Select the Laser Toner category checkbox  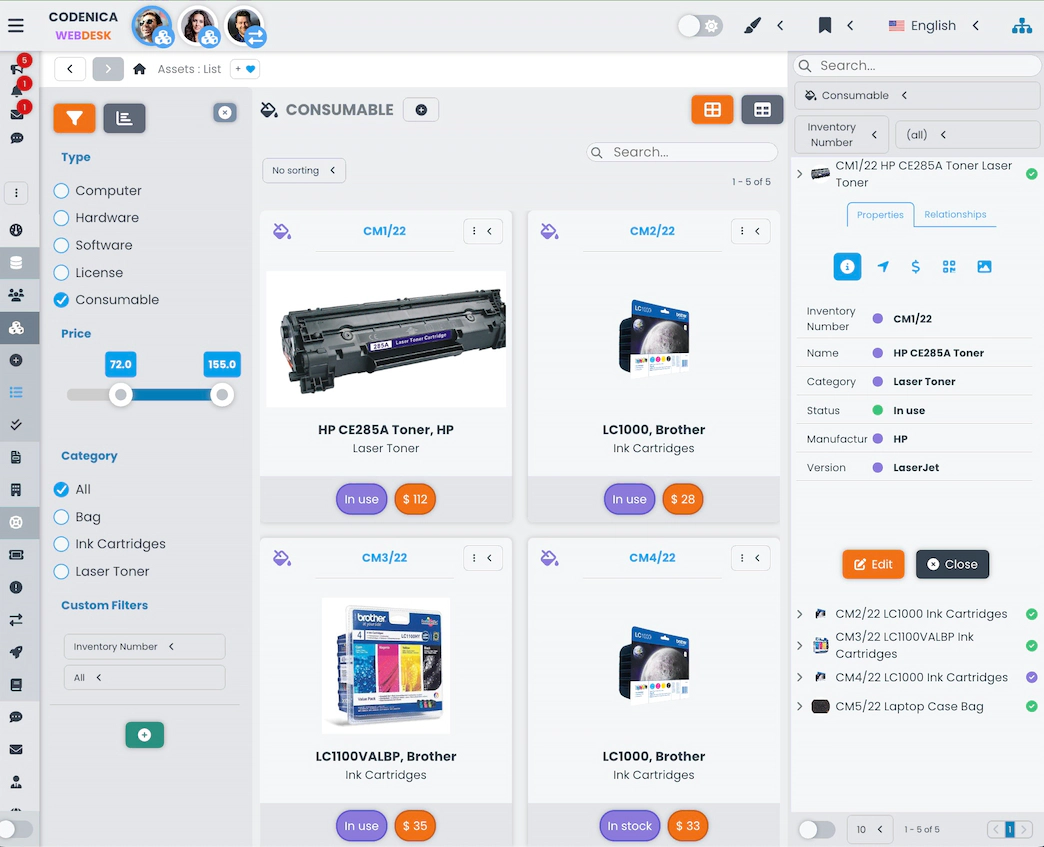point(62,572)
